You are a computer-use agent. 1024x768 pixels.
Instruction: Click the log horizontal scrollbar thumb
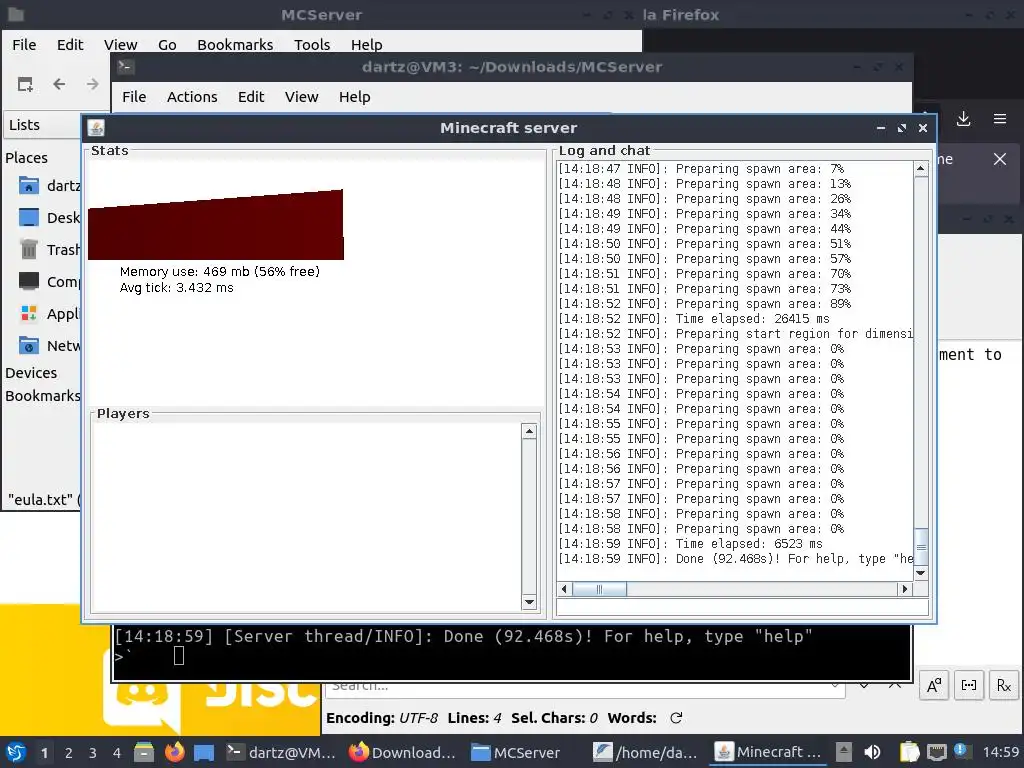click(600, 589)
